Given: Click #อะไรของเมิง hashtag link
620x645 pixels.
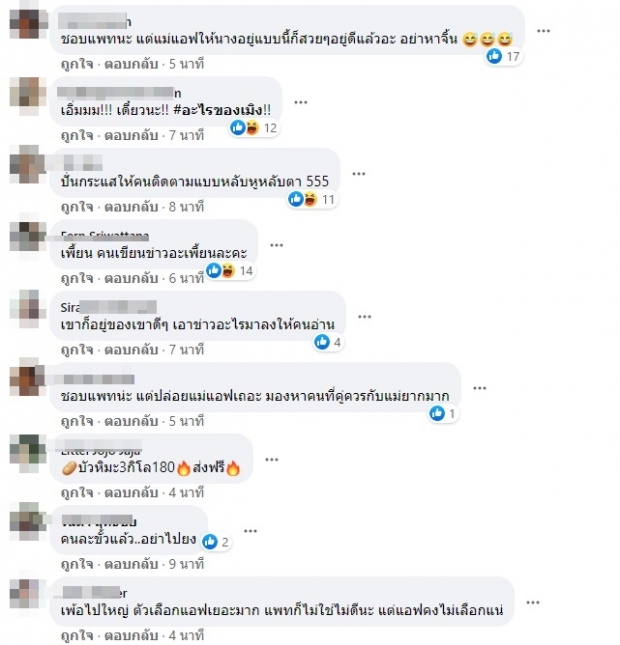Looking at the screenshot, I should tap(218, 111).
